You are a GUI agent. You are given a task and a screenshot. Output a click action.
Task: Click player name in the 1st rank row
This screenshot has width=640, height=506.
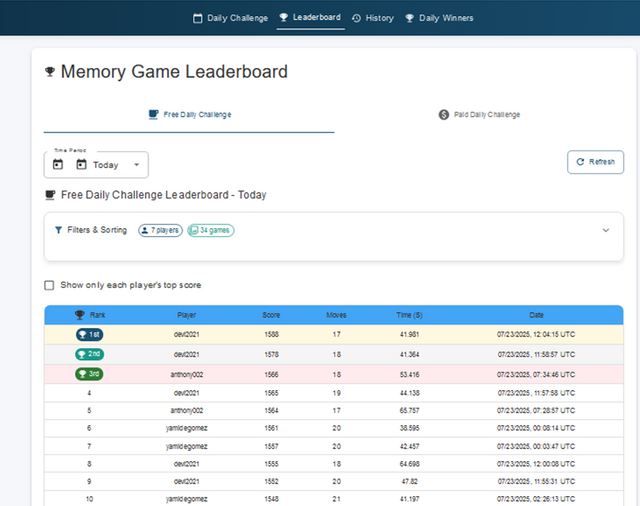pyautogui.click(x=187, y=335)
